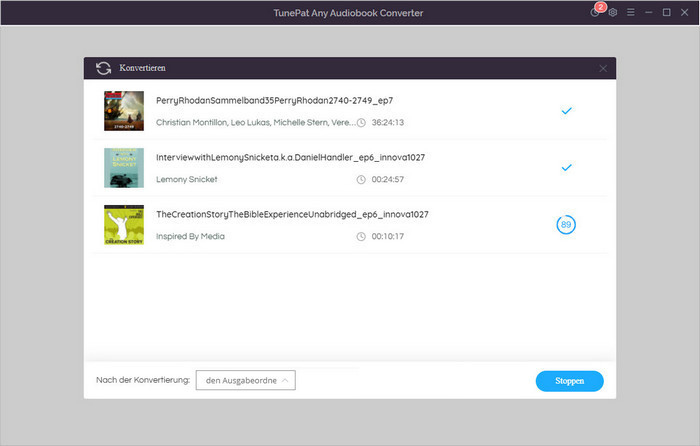Click clock icon beside 36:24:13
This screenshot has height=446, width=700.
[x=361, y=122]
